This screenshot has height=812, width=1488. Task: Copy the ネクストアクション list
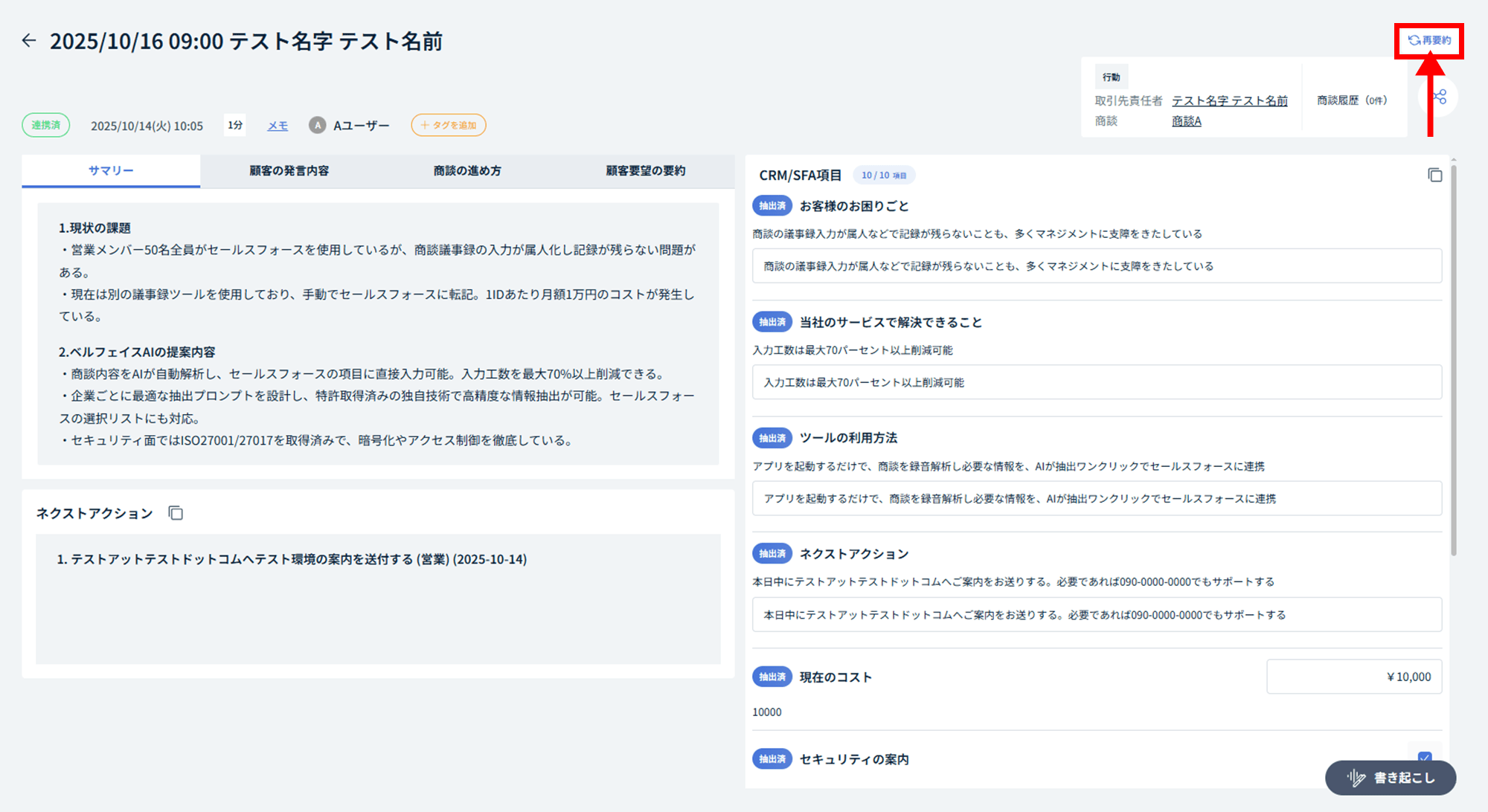[x=176, y=513]
